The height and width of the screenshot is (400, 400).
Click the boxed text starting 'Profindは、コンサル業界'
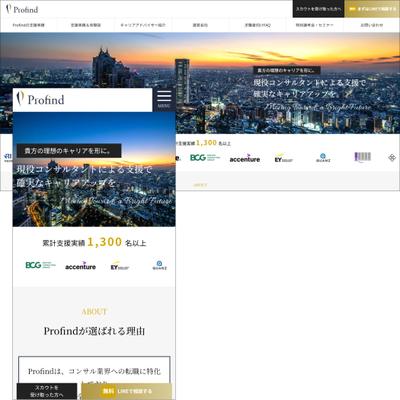94,371
